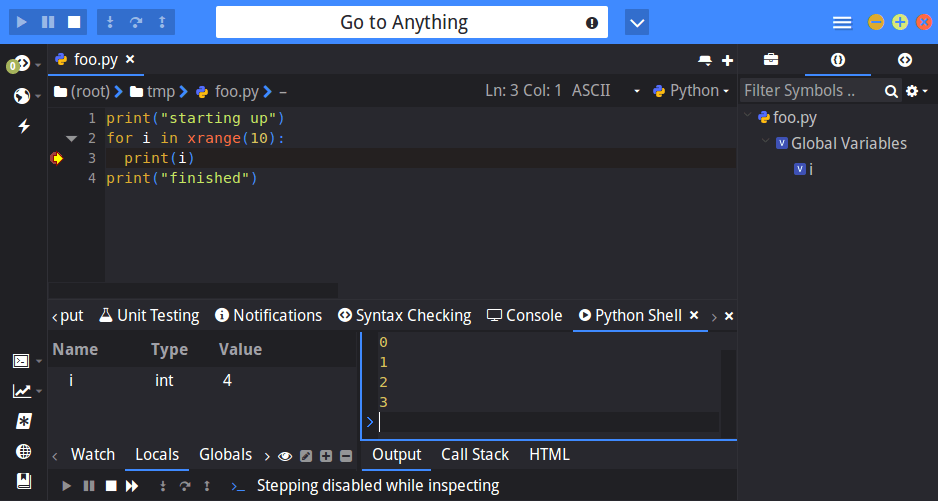Viewport: 938px width, 501px height.
Task: Click the line chart icon in left sidebar
Action: point(22,391)
